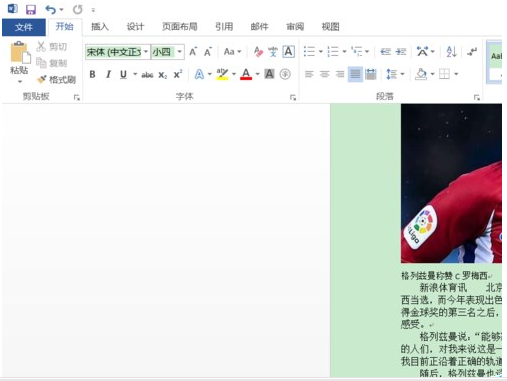Toggle subscript formatting
The height and width of the screenshot is (381, 507).
click(162, 75)
